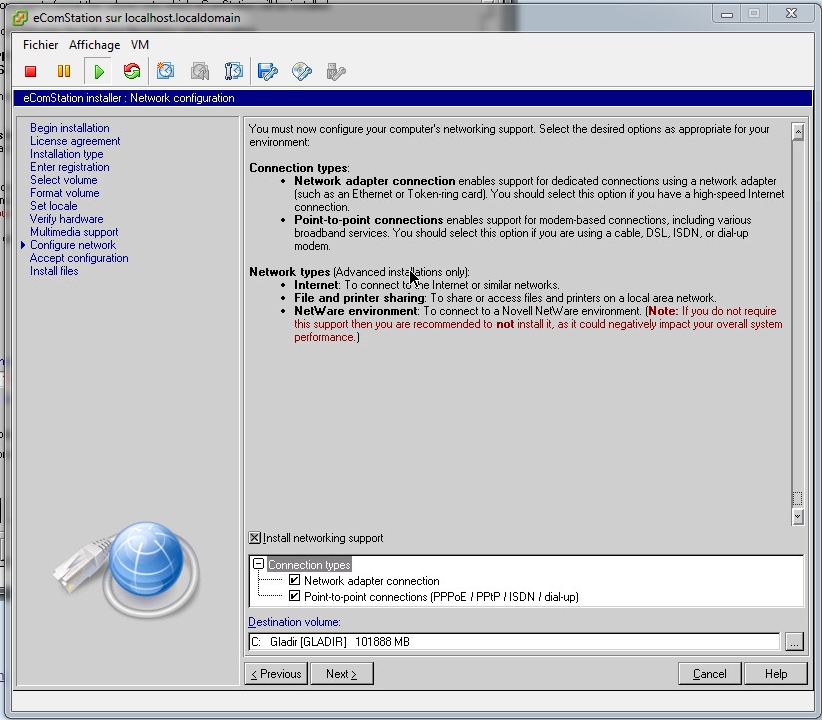Image resolution: width=822 pixels, height=720 pixels.
Task: Collapse the Connection types tree node
Action: [x=259, y=565]
